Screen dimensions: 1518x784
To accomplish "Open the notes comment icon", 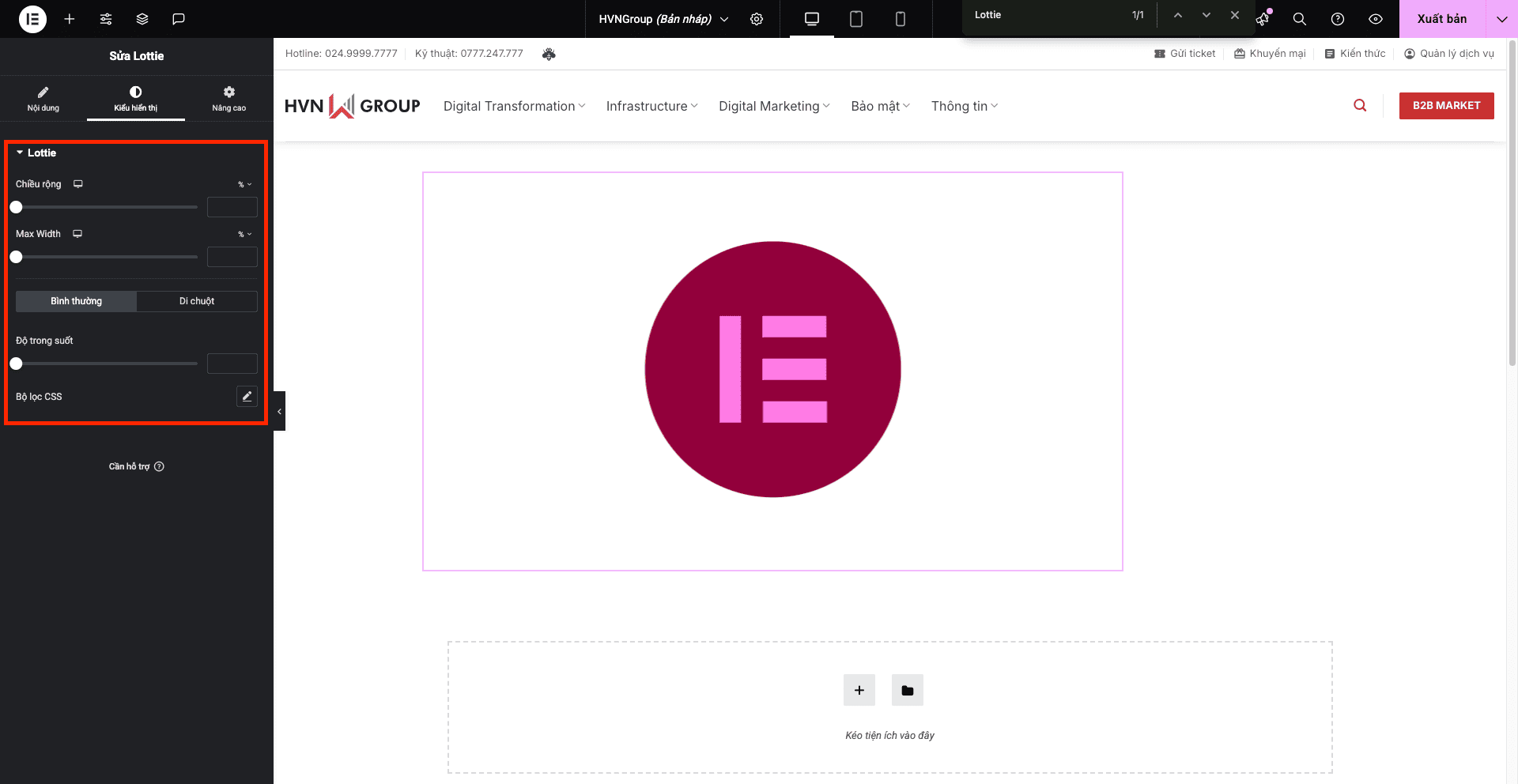I will tap(179, 19).
